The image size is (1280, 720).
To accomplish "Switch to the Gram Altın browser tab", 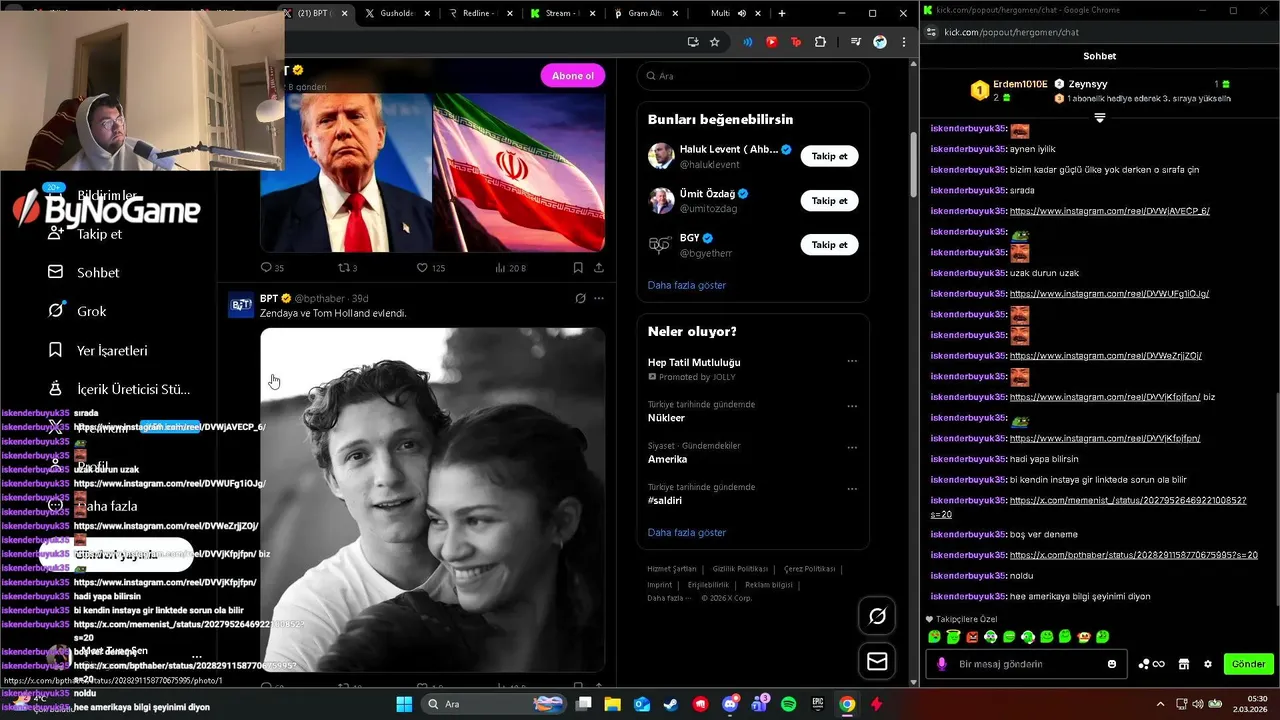I will (x=646, y=13).
